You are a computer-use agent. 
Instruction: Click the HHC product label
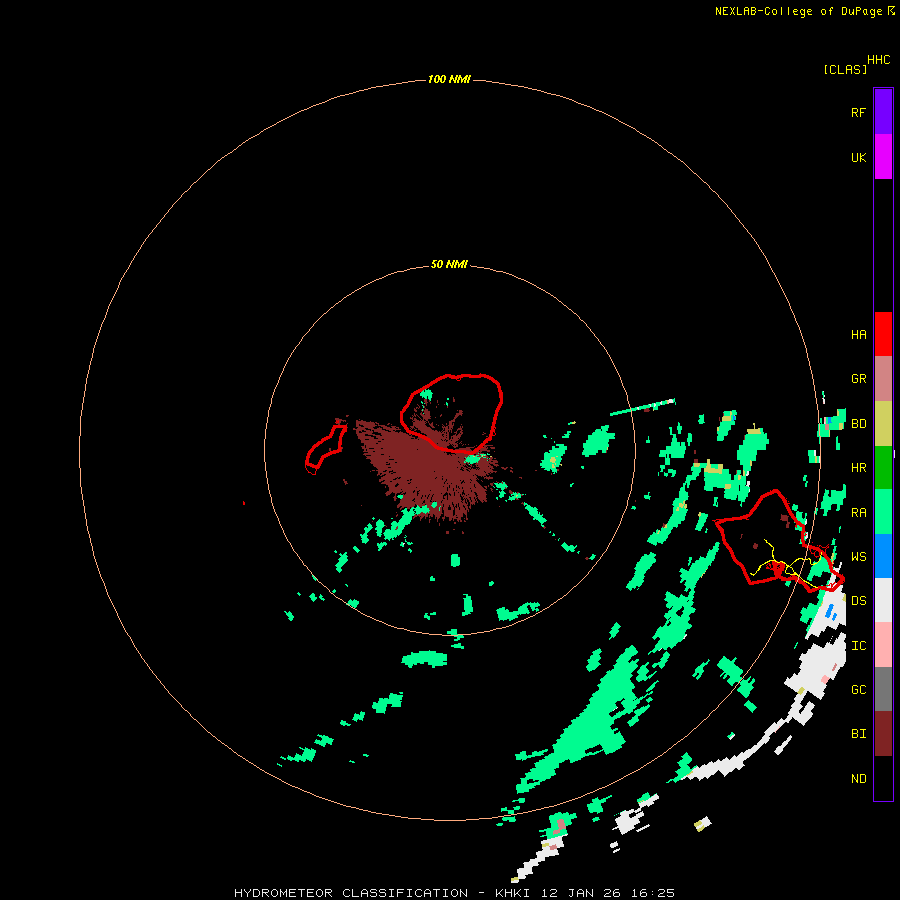pyautogui.click(x=878, y=60)
